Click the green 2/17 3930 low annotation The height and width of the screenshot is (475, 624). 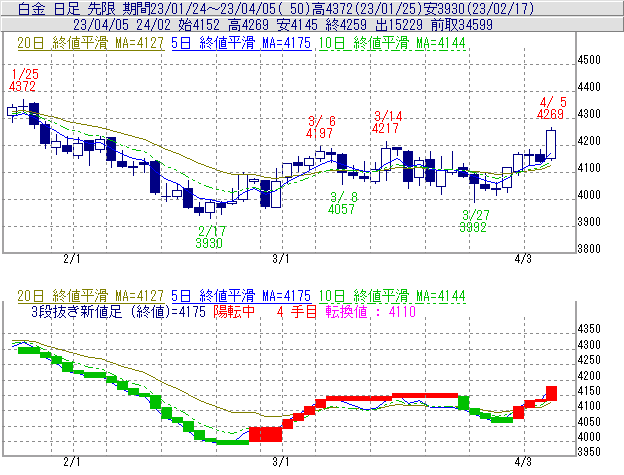(x=210, y=237)
